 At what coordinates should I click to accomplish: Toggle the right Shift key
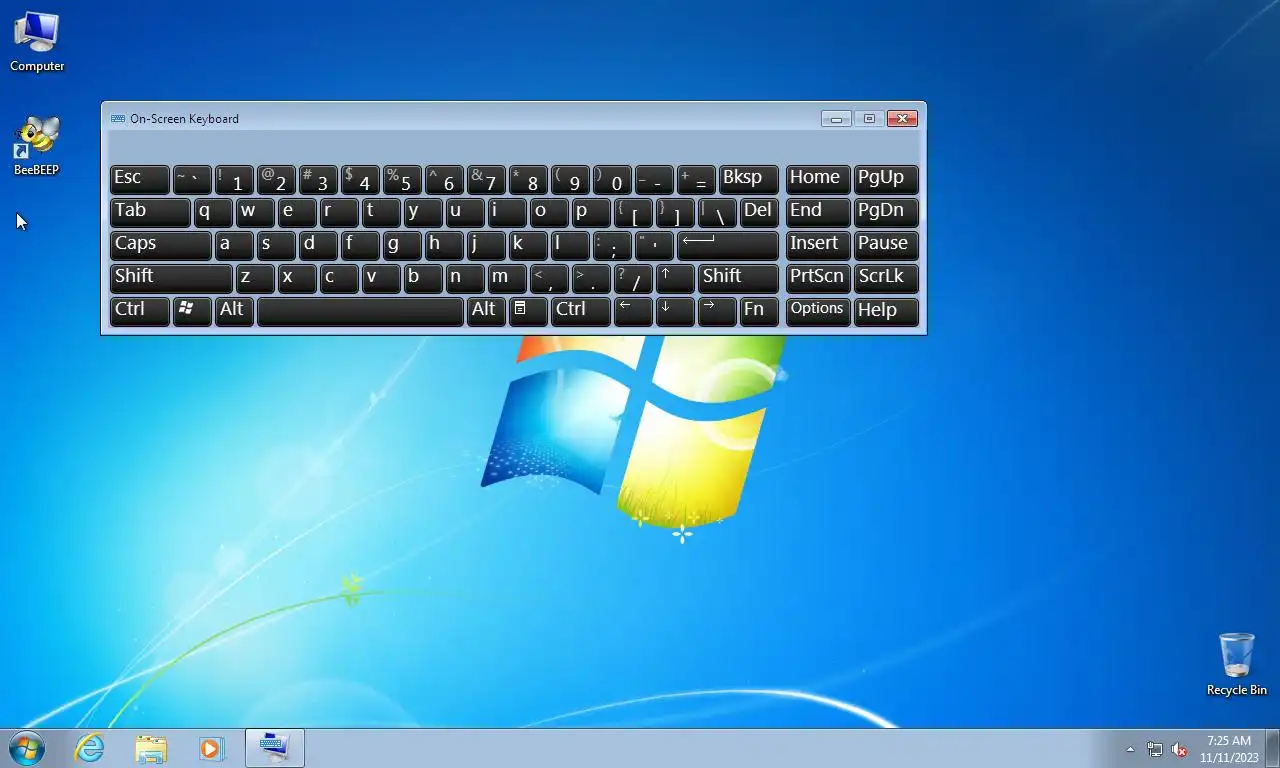point(738,278)
